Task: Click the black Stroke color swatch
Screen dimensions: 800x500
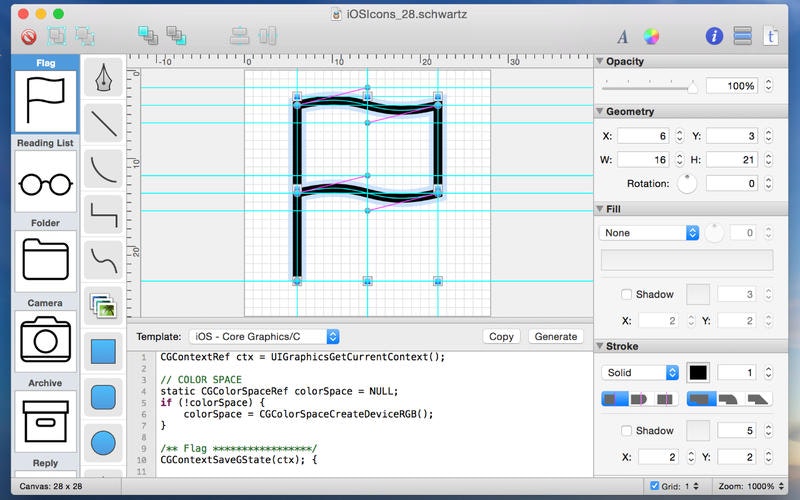Action: point(698,372)
